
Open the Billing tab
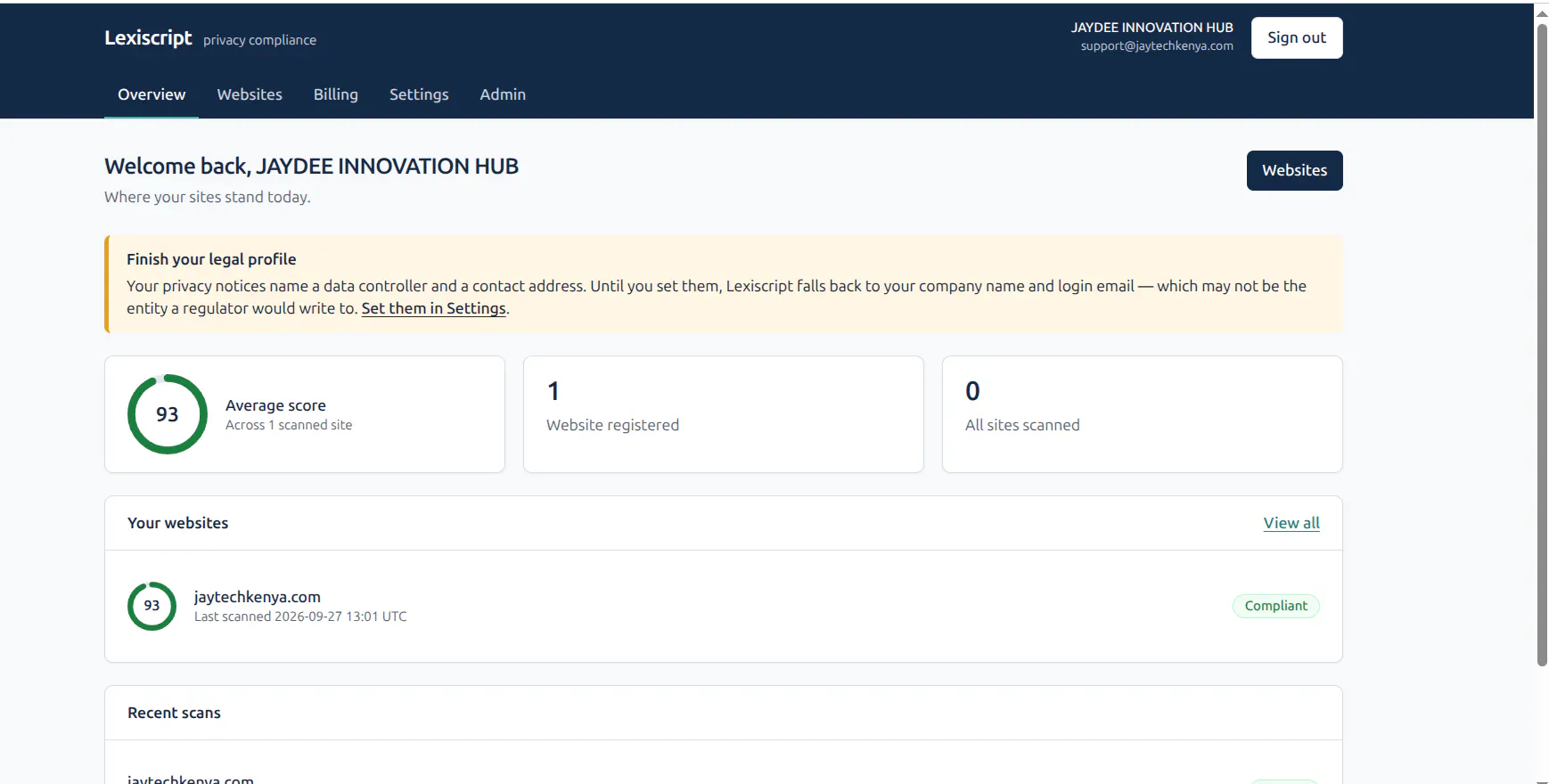(x=336, y=94)
